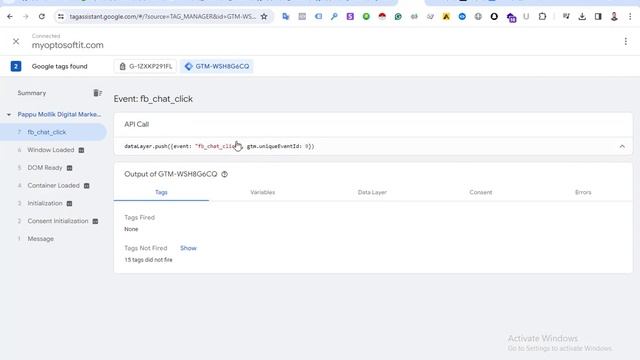Switch to the Consent tab
This screenshot has height=360, width=640.
point(480,192)
